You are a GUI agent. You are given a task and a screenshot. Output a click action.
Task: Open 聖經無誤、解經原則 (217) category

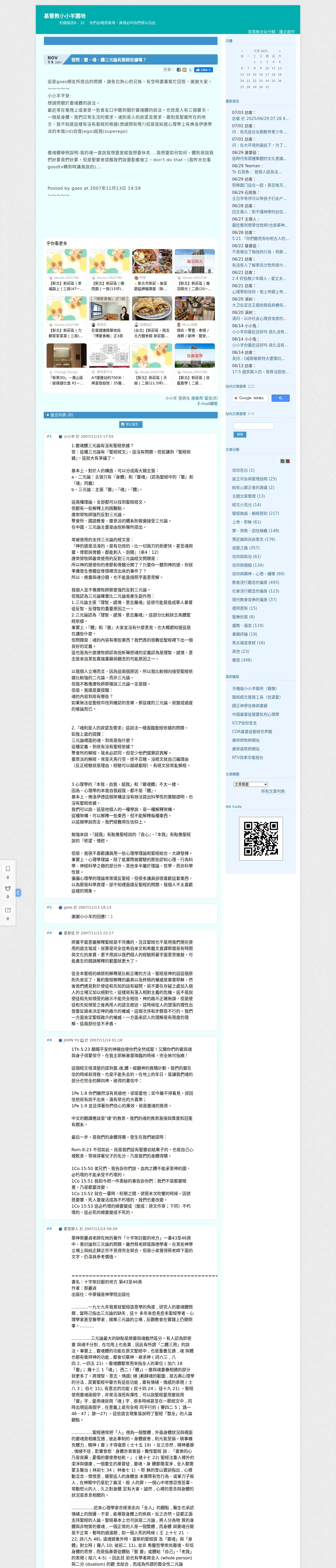(255, 513)
